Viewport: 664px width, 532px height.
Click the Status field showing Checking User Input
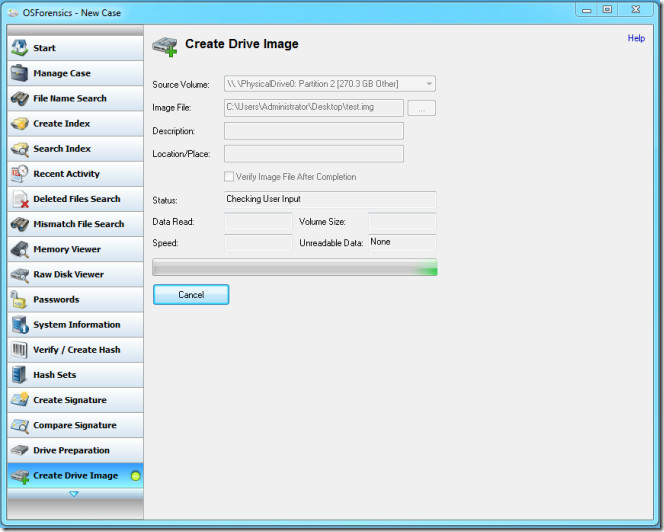click(330, 200)
